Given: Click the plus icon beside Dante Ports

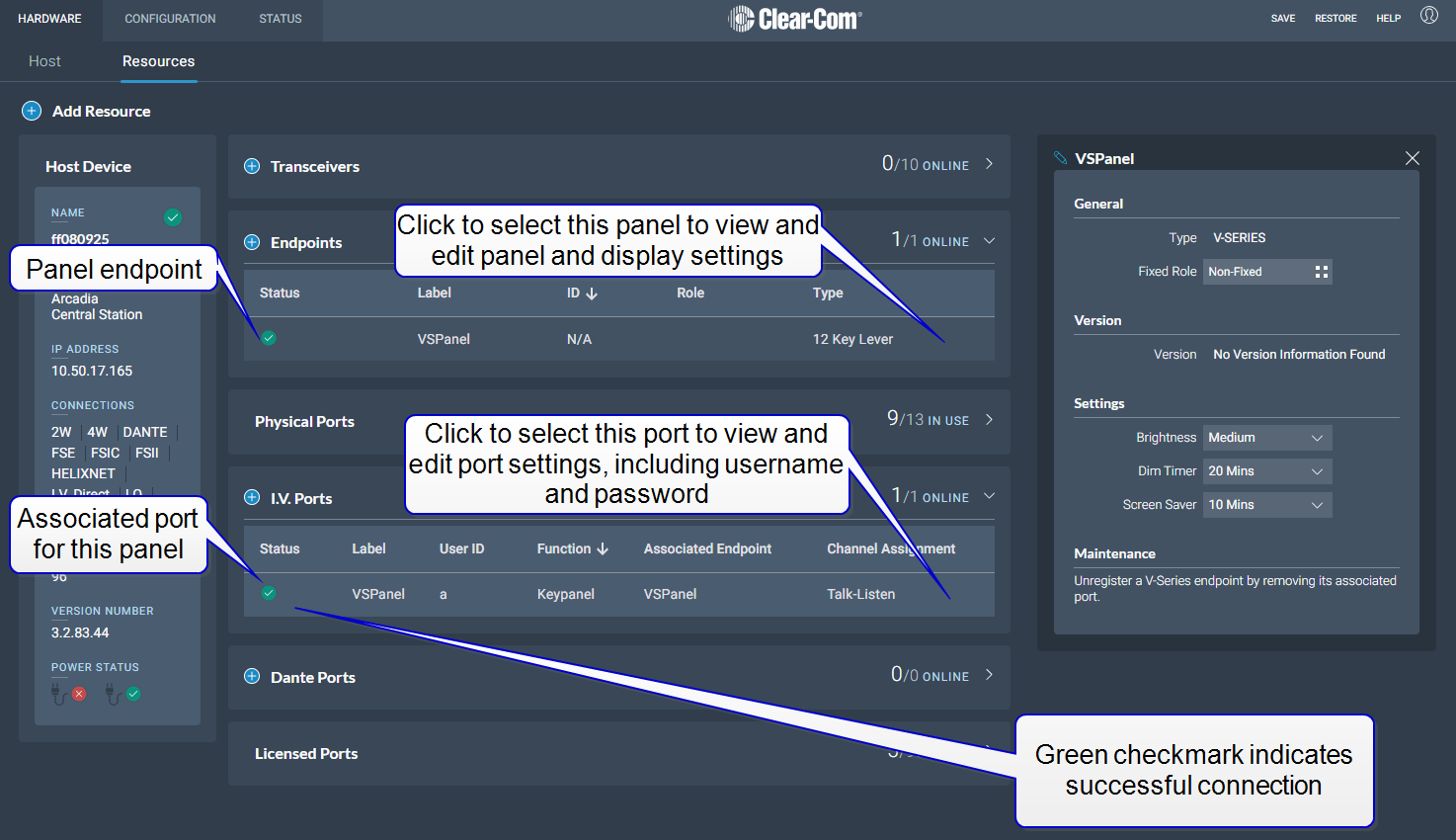Looking at the screenshot, I should [252, 677].
